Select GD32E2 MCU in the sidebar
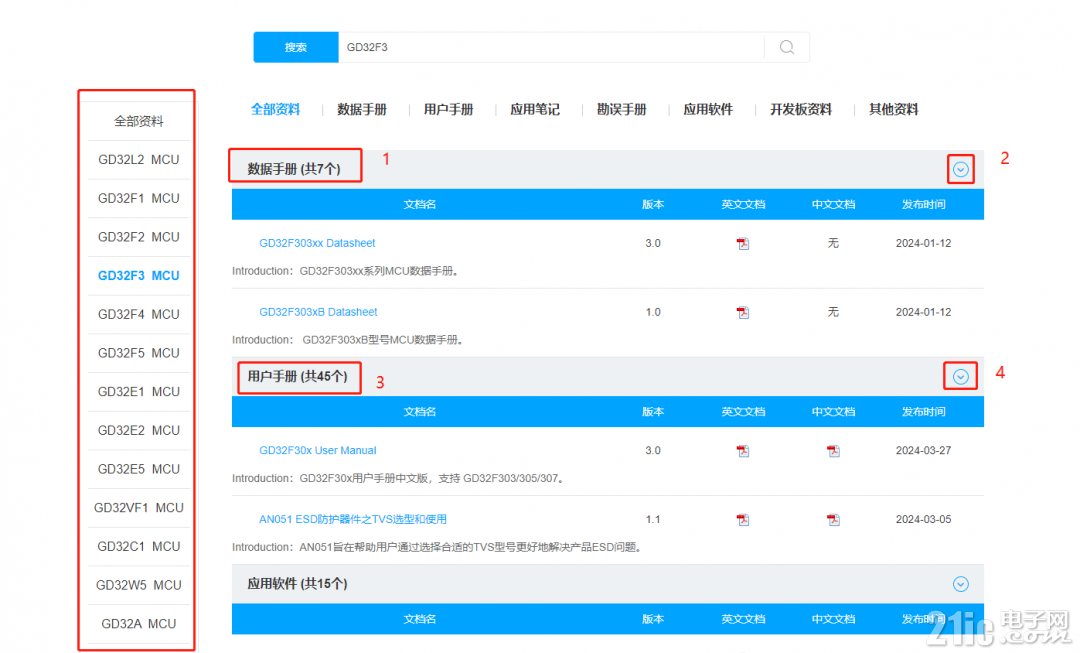Screen dimensions: 1080x653 (x=138, y=431)
